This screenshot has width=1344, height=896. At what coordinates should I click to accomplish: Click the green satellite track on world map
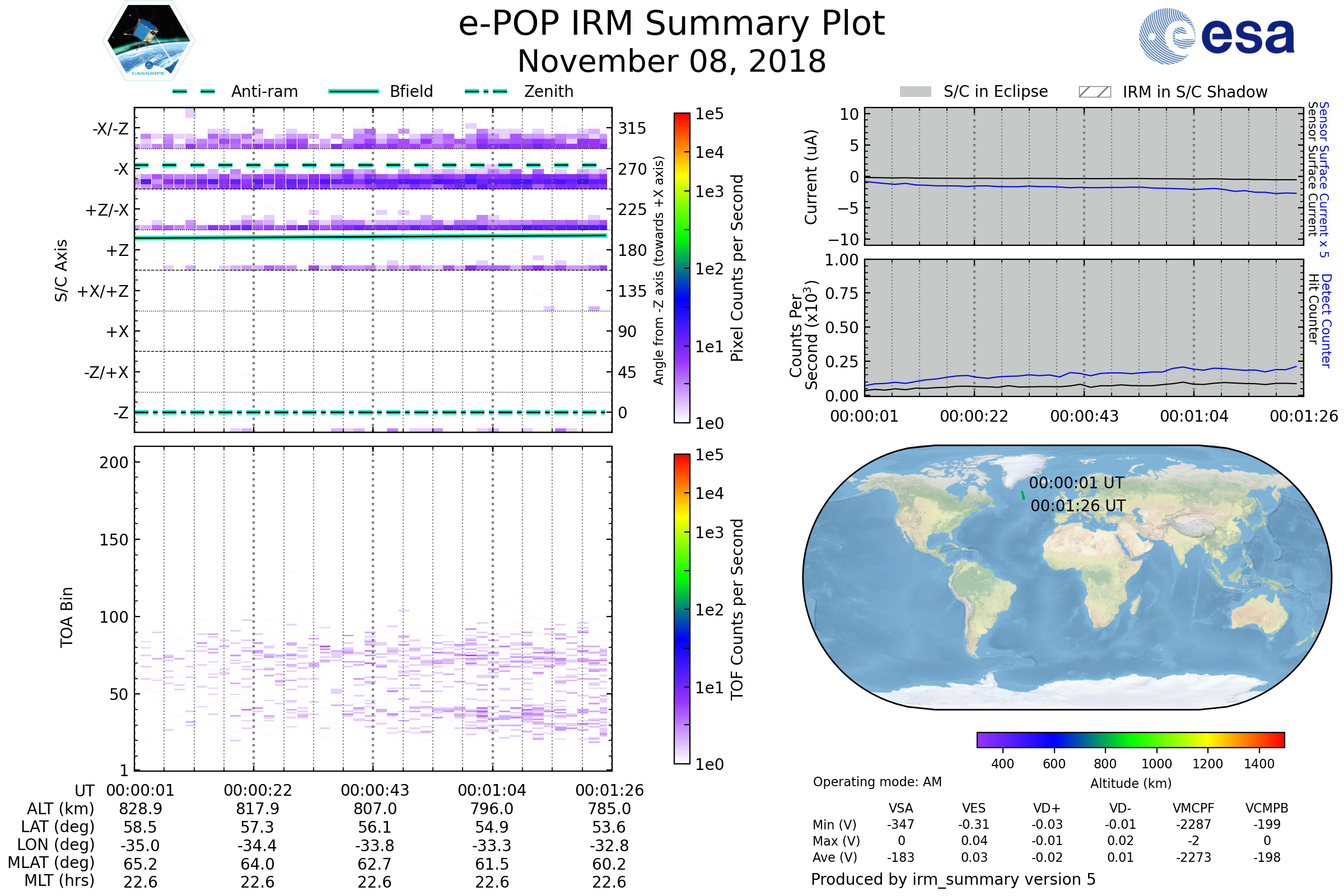1023,495
